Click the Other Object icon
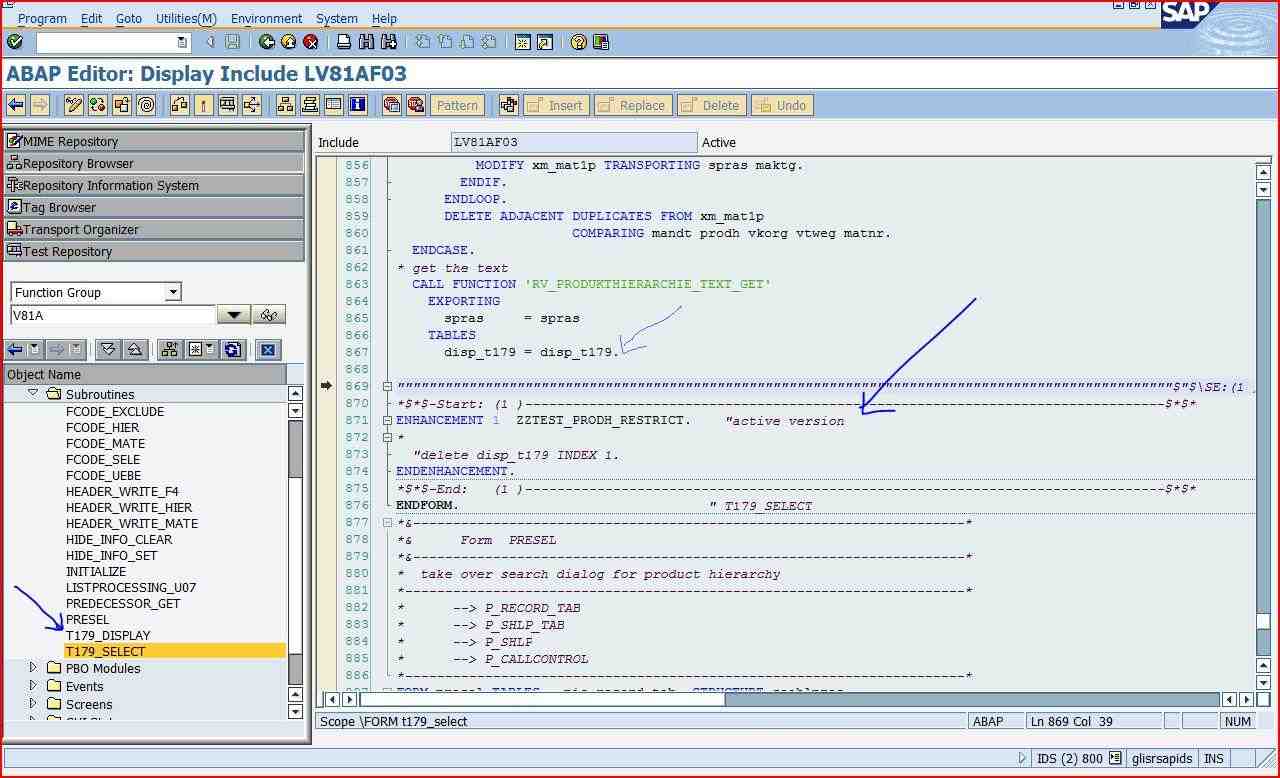The image size is (1280, 778). (x=122, y=105)
